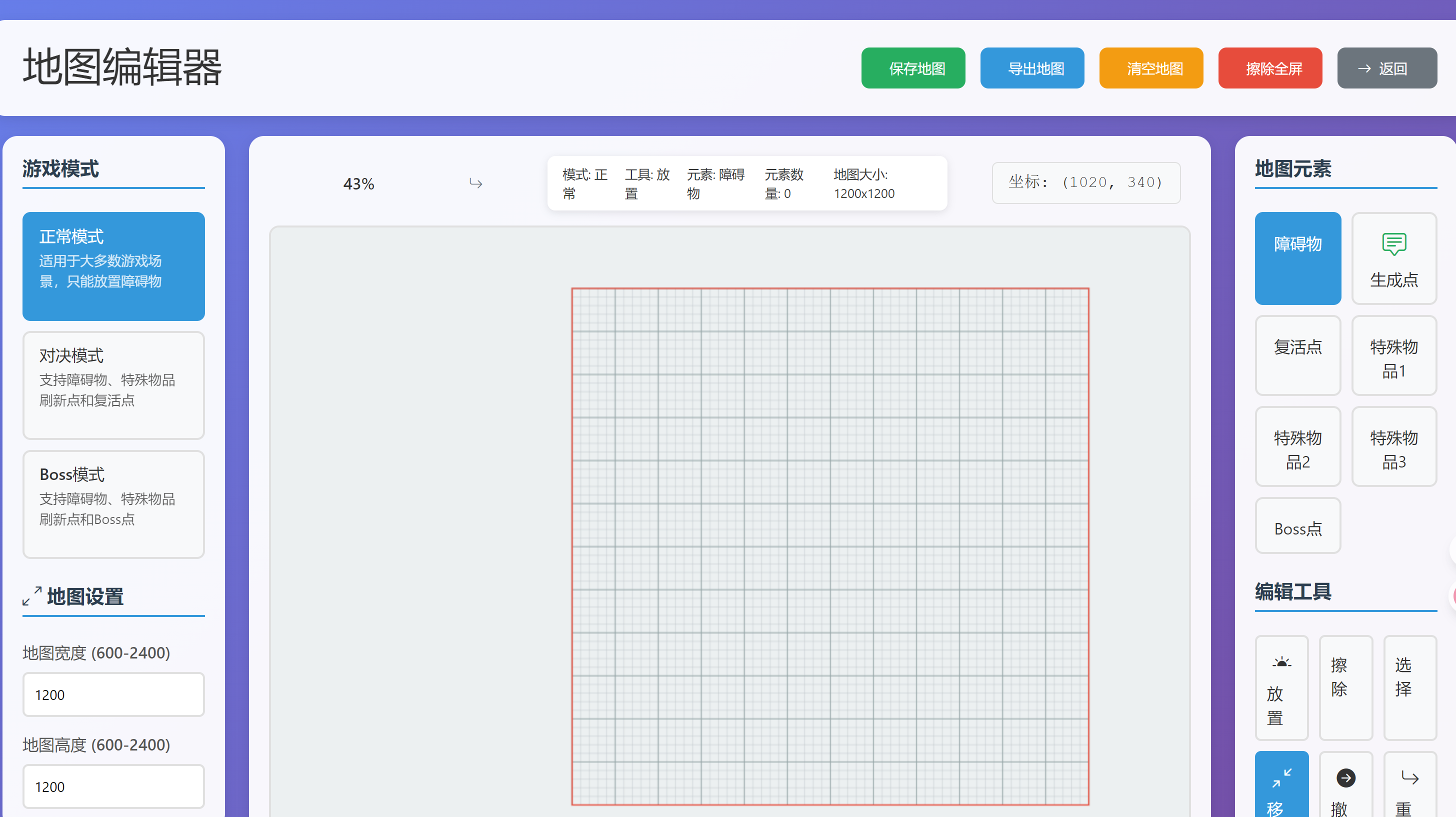The width and height of the screenshot is (1456, 817).
Task: Select the 放置 (place) tool
Action: point(1281,687)
